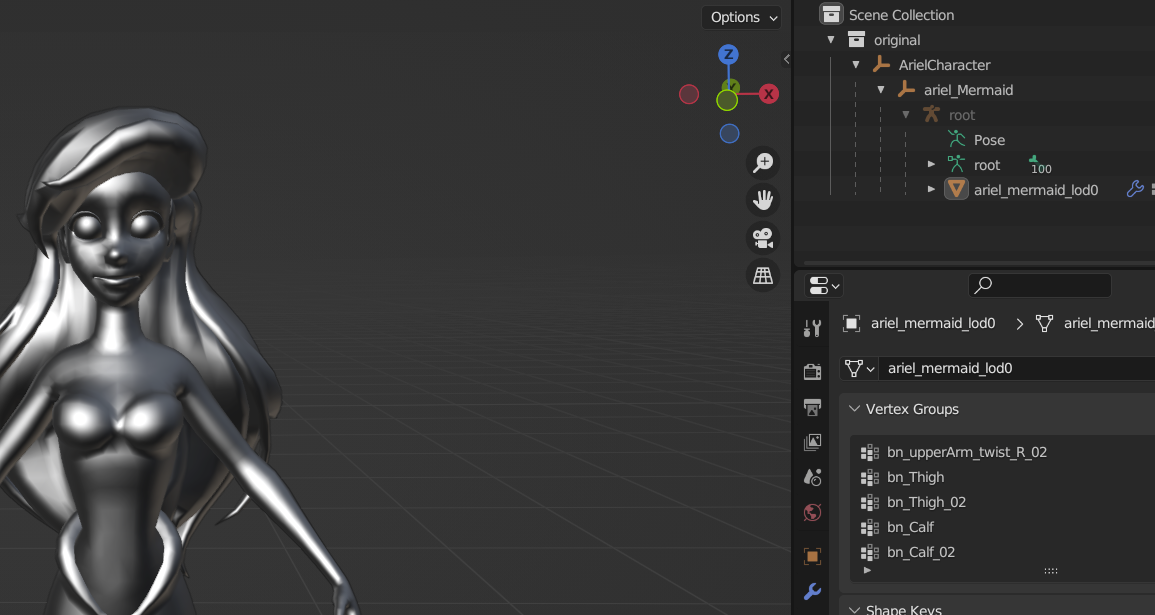Open the Render properties tab
Image resolution: width=1155 pixels, height=615 pixels.
tap(812, 371)
